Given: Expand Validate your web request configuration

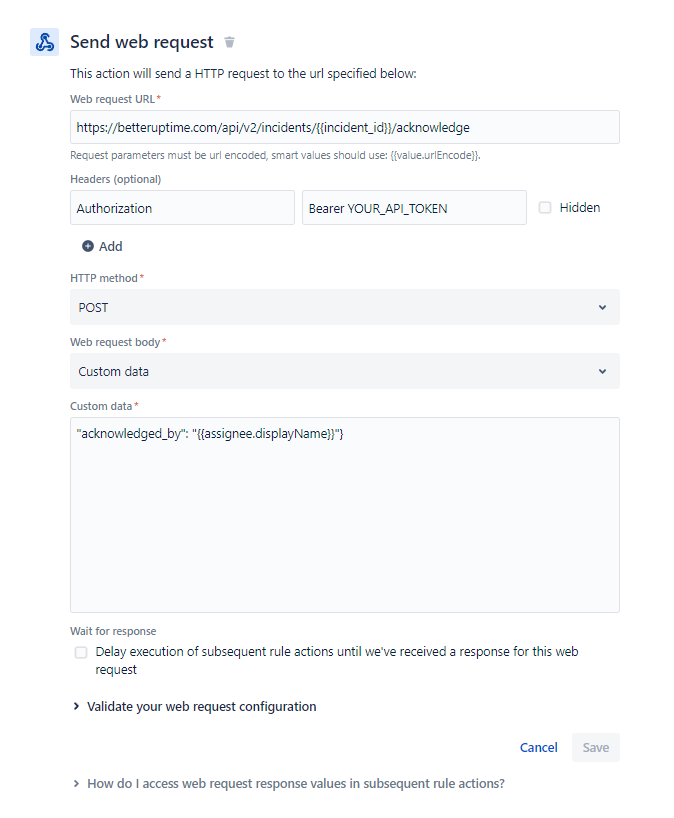Looking at the screenshot, I should 201,706.
